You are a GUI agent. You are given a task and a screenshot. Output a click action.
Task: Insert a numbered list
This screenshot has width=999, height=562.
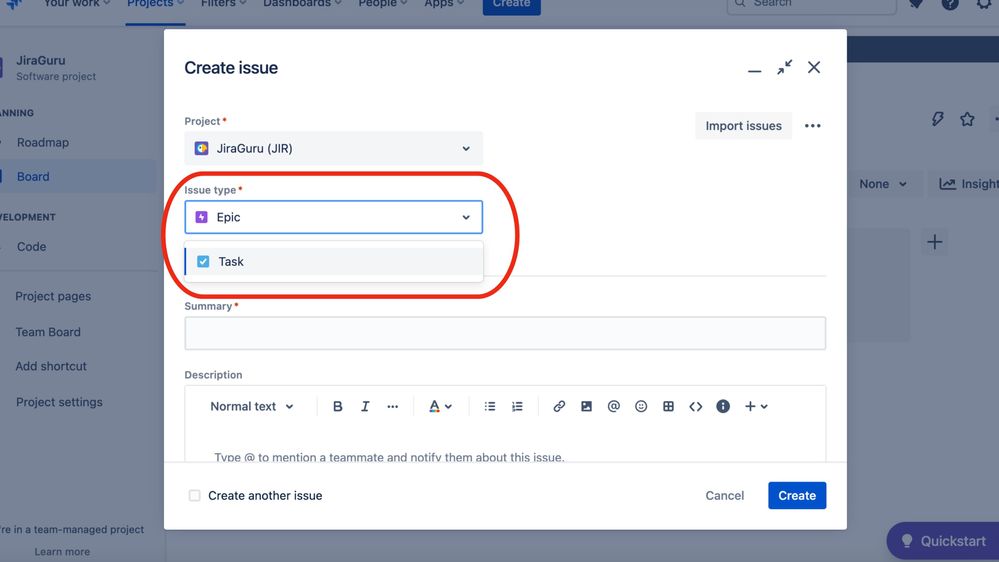tap(517, 407)
